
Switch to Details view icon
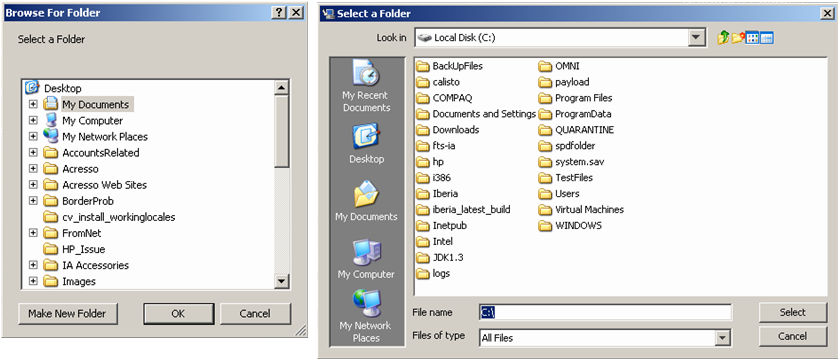(x=766, y=37)
